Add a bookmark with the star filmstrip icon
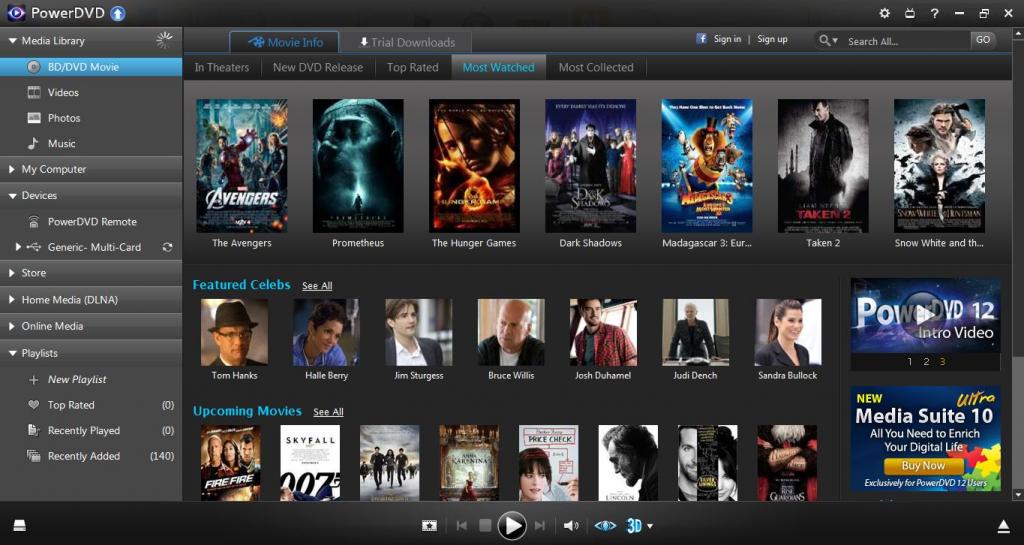Image resolution: width=1024 pixels, height=545 pixels. (x=429, y=525)
